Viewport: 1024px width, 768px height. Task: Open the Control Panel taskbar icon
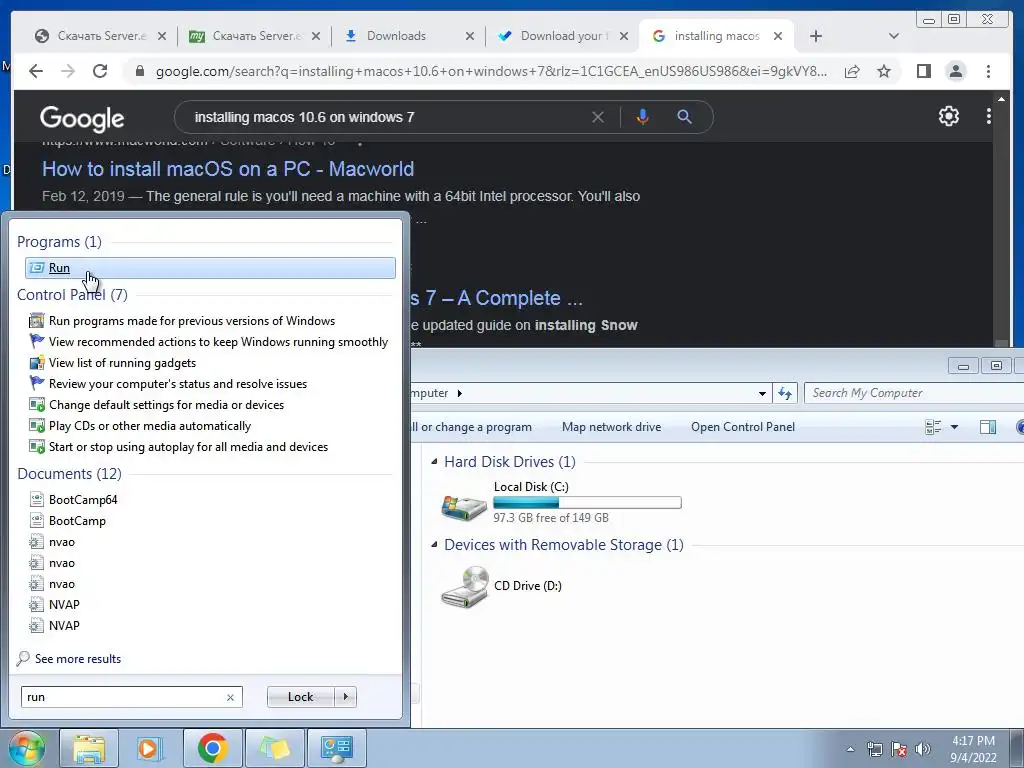(x=336, y=748)
